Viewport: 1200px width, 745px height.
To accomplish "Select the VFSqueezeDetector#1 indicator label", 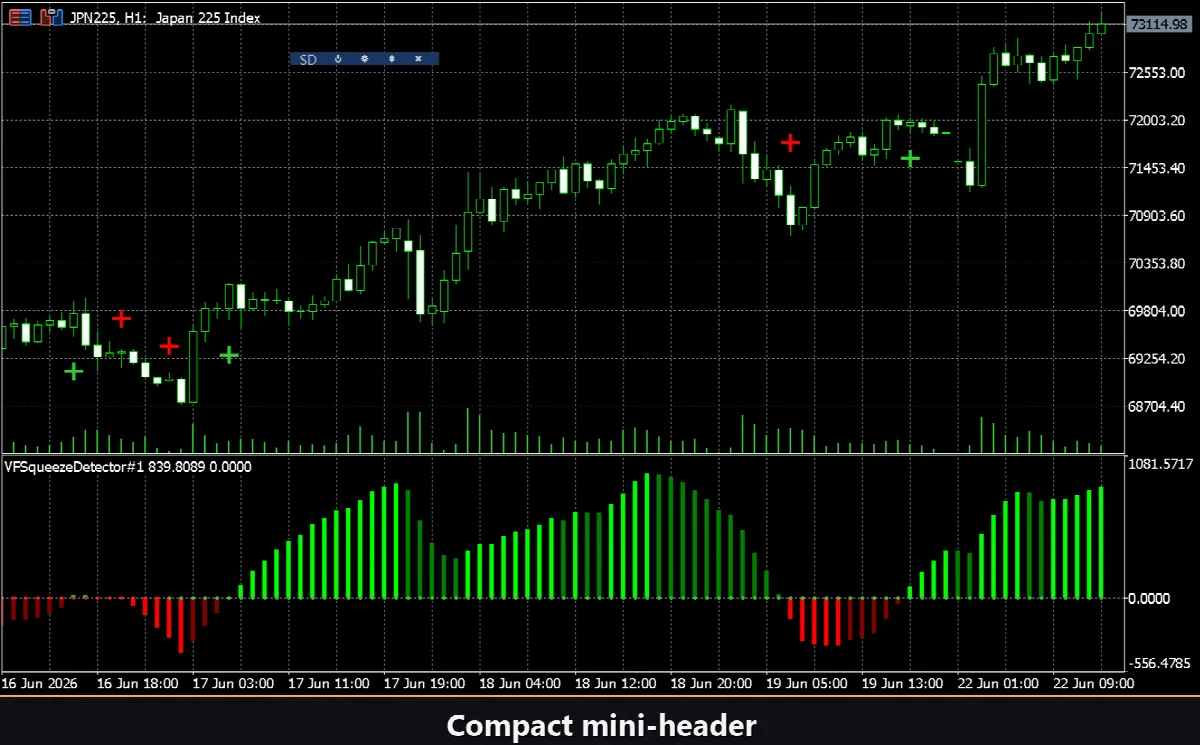I will (x=128, y=466).
